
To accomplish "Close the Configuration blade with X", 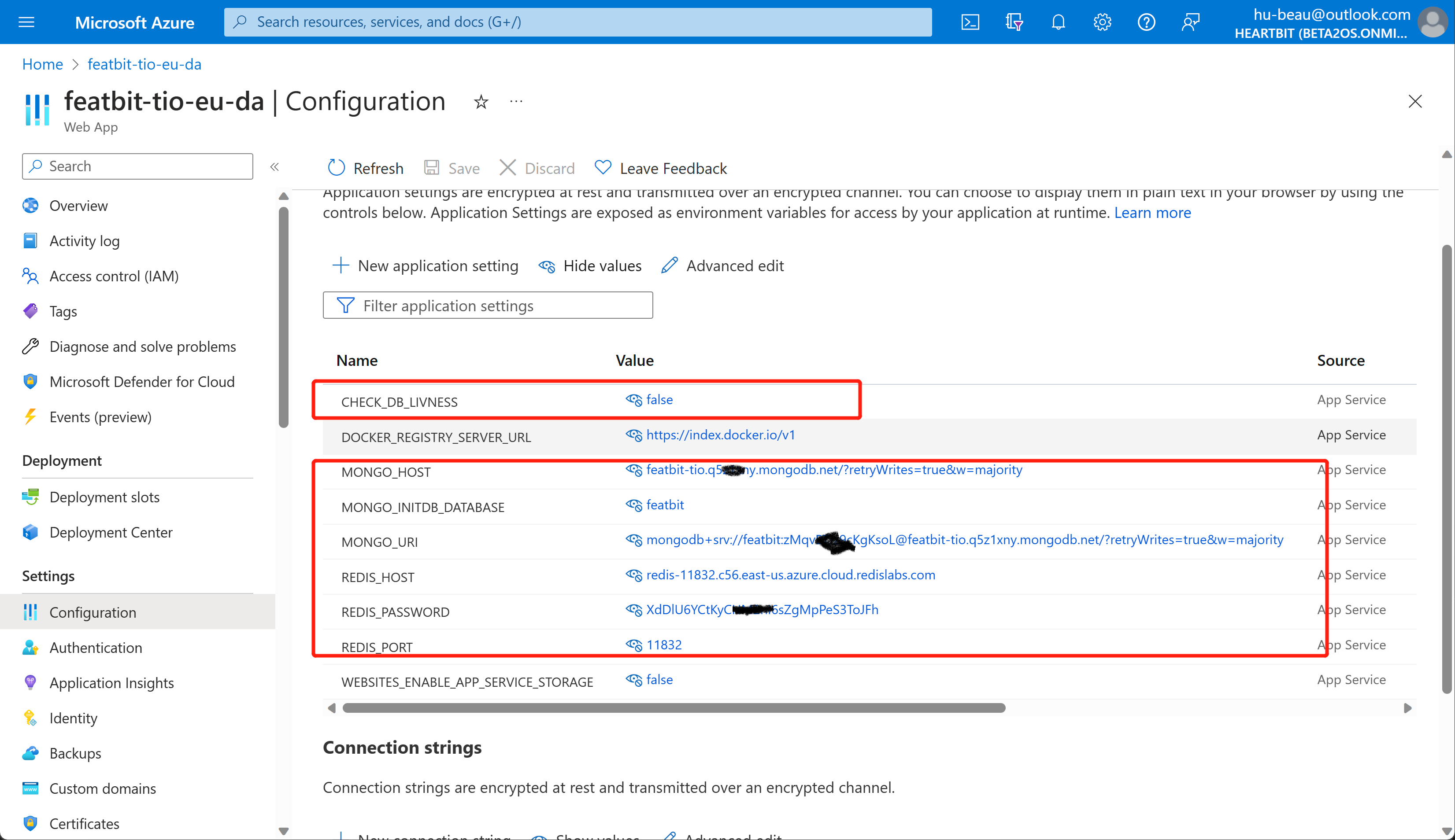I will click(x=1414, y=102).
